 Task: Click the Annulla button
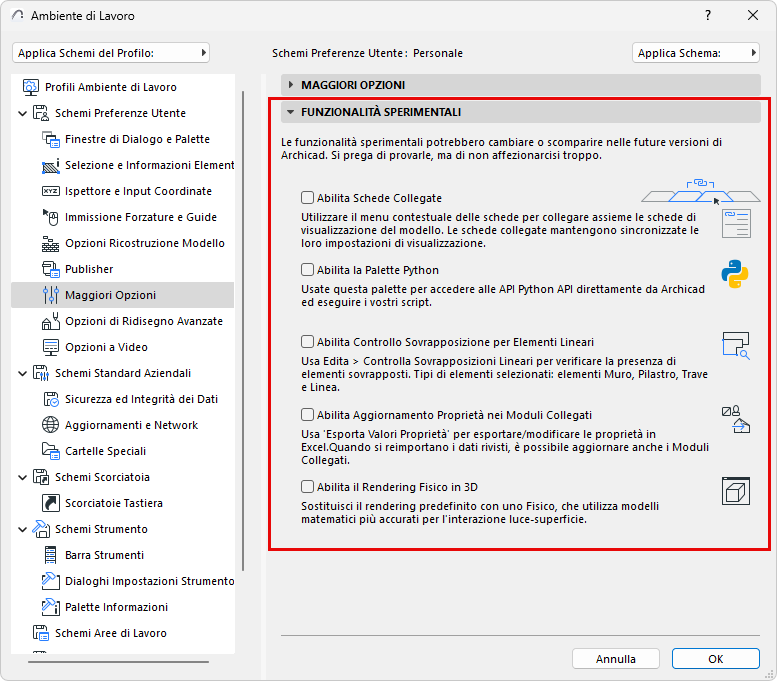click(615, 659)
